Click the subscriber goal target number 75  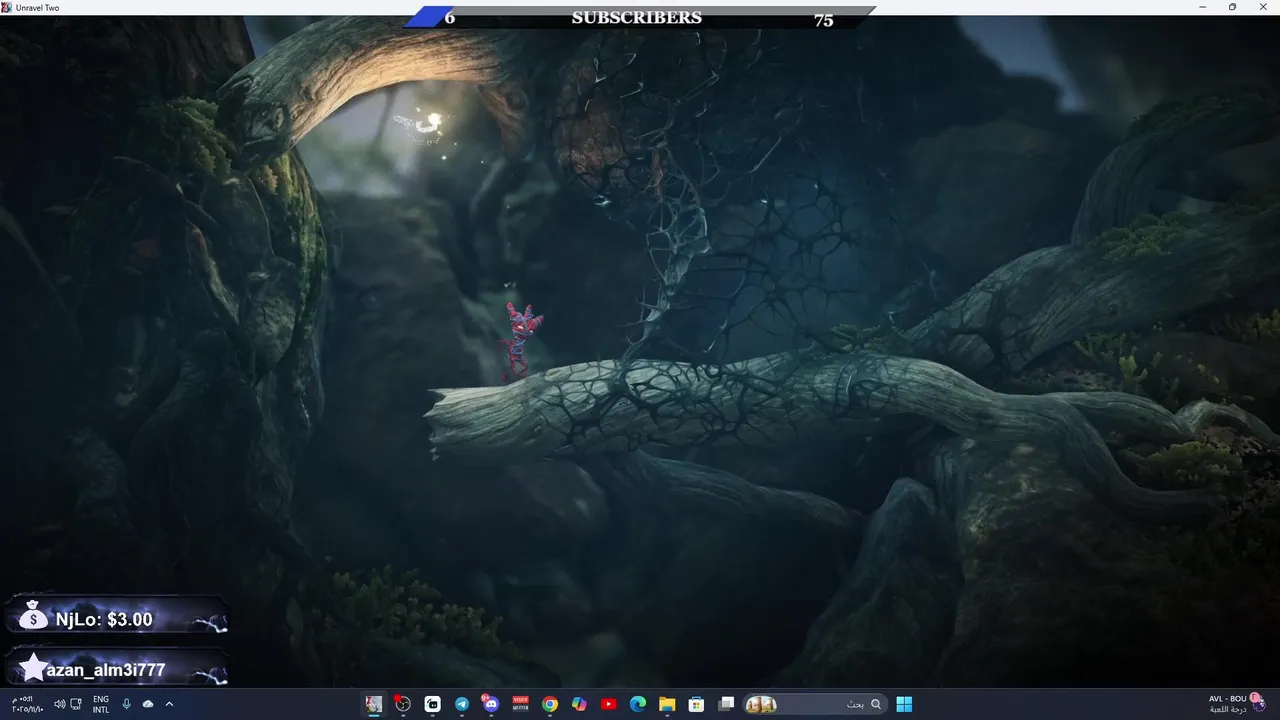point(823,20)
